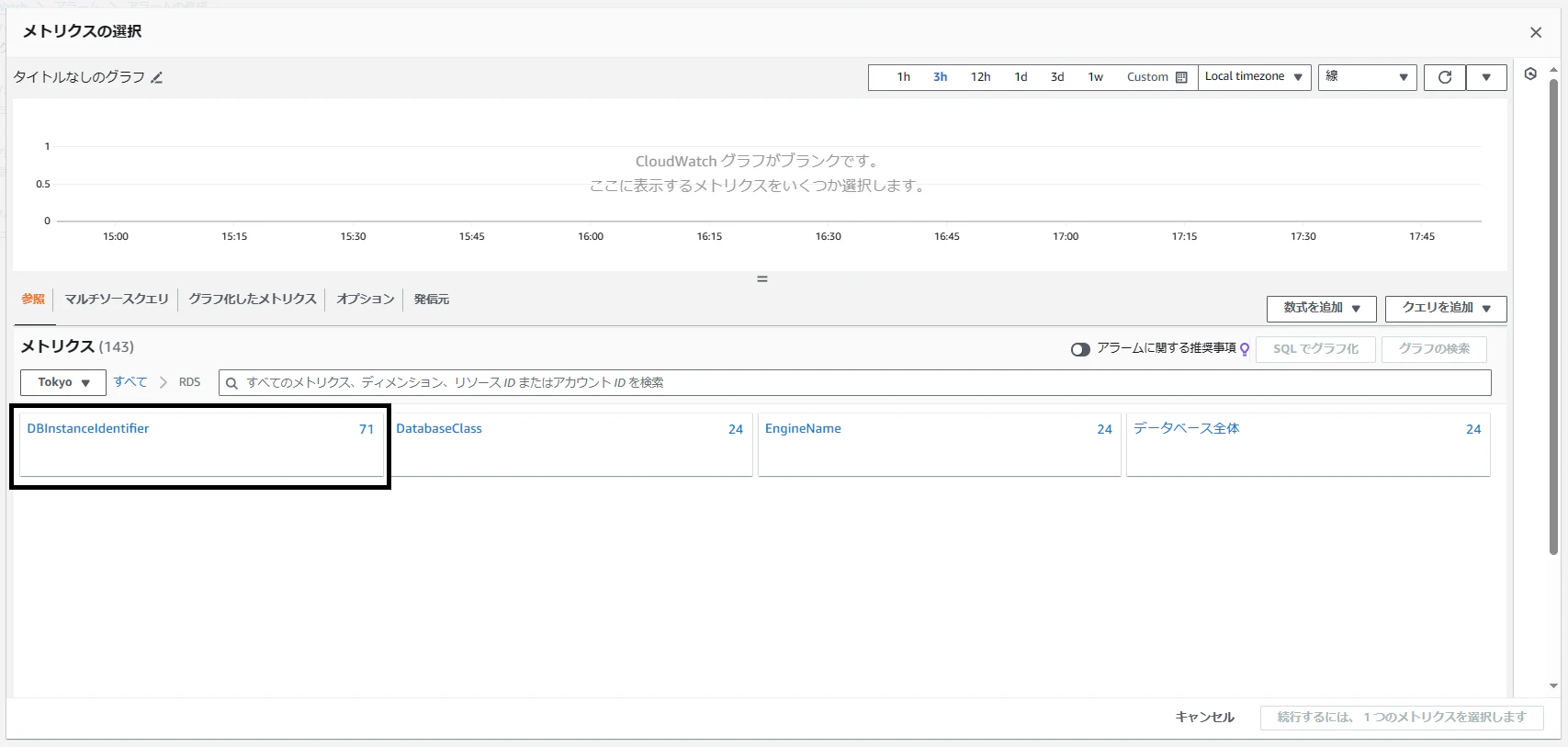
Task: Click the メトリクス (143) heading
Action: [77, 346]
